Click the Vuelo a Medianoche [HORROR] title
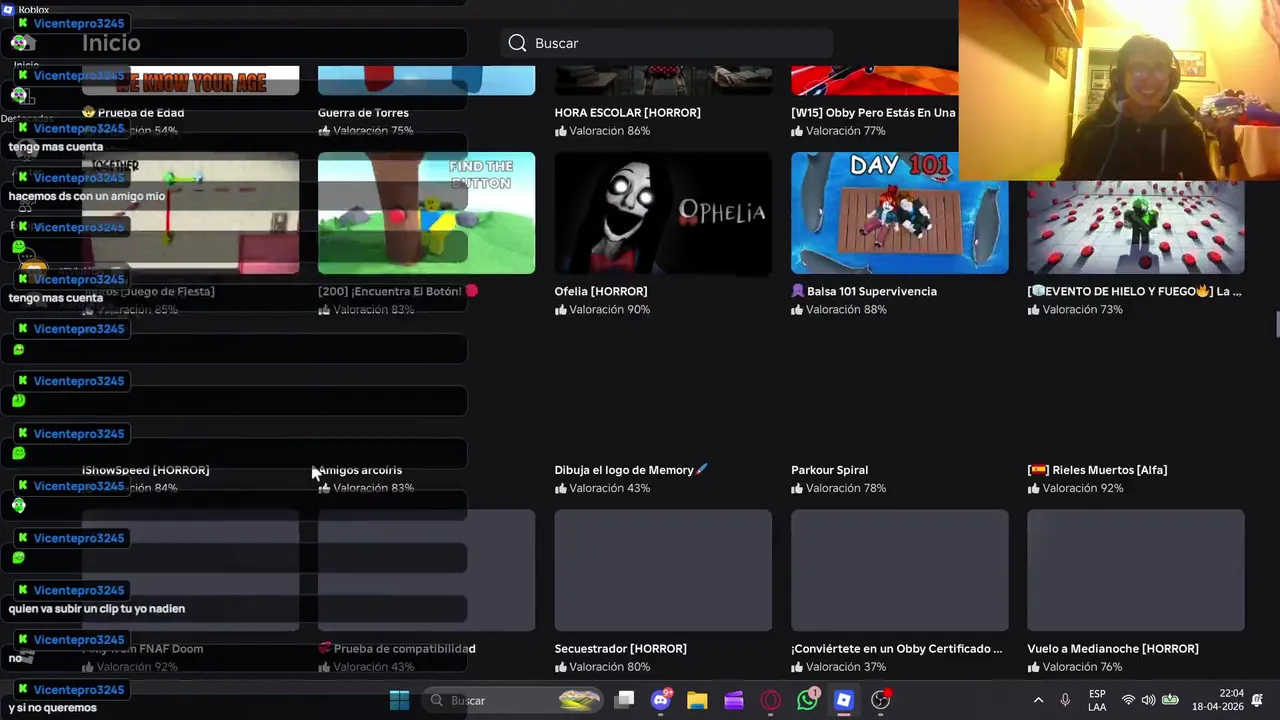1280x720 pixels. click(1112, 649)
